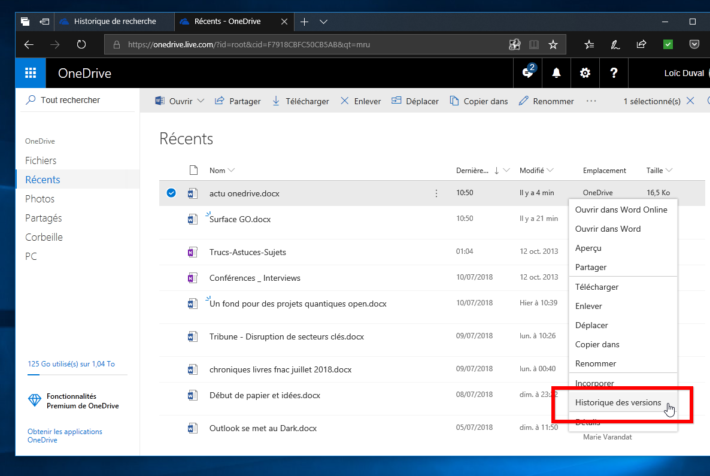Viewport: 710px width, 476px height.
Task: Open Corbeille in the sidebar
Action: [x=44, y=237]
